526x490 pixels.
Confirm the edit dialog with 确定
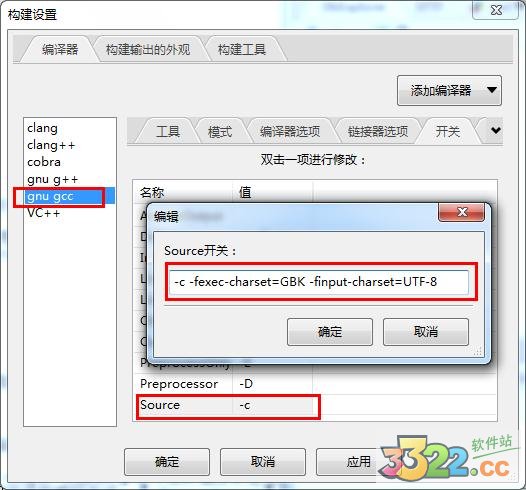[x=330, y=332]
